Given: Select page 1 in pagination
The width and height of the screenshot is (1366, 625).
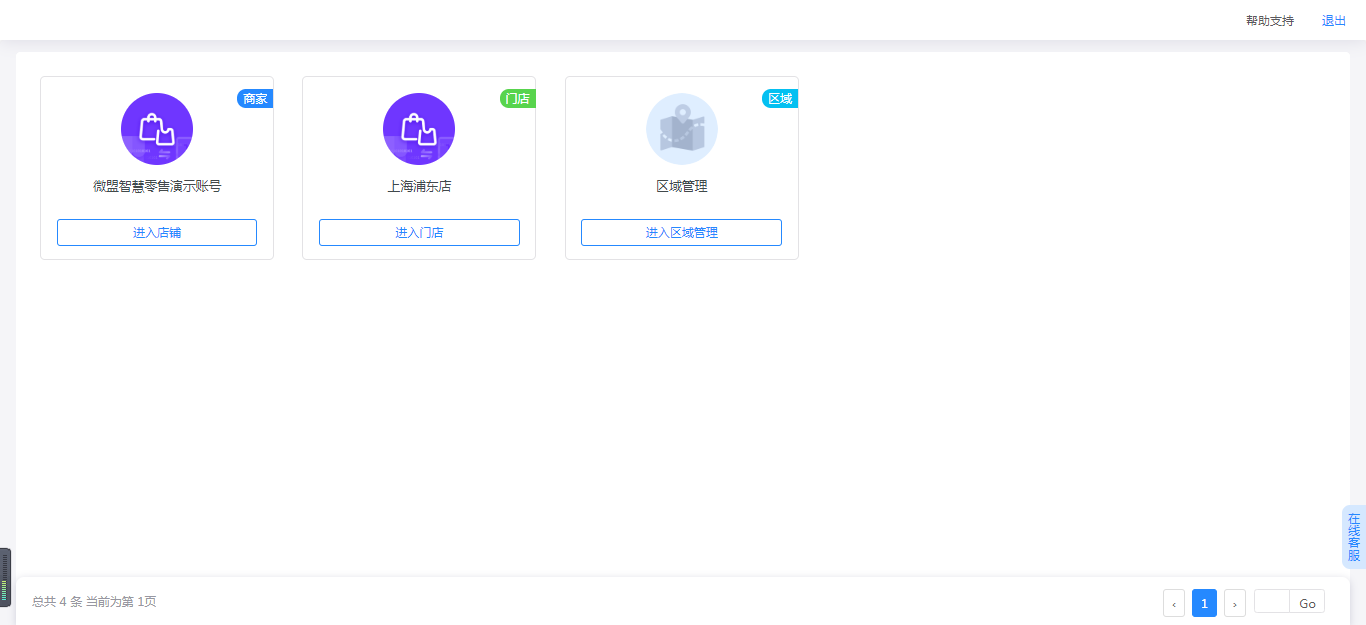Looking at the screenshot, I should 1204,603.
